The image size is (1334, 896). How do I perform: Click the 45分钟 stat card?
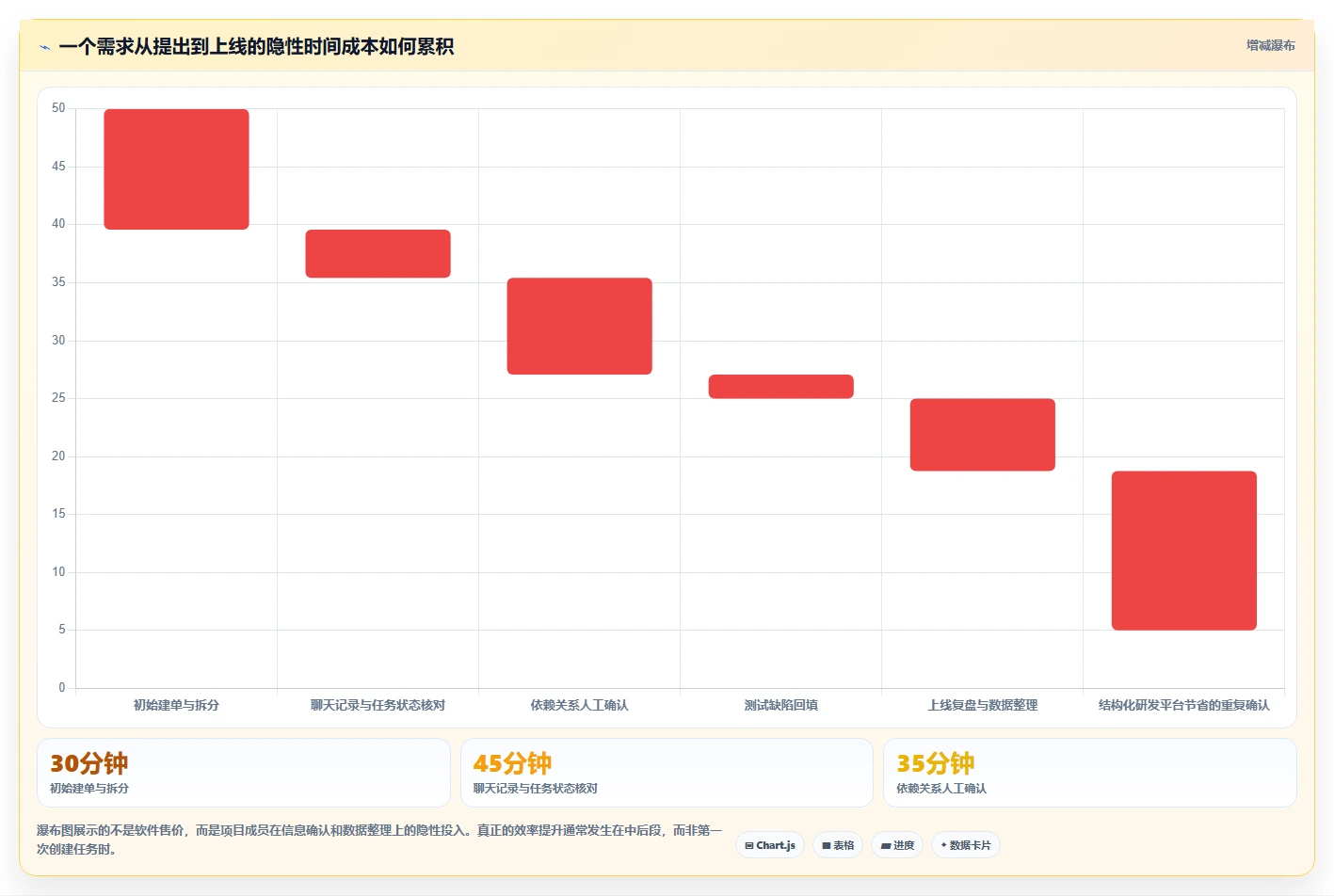point(667,773)
